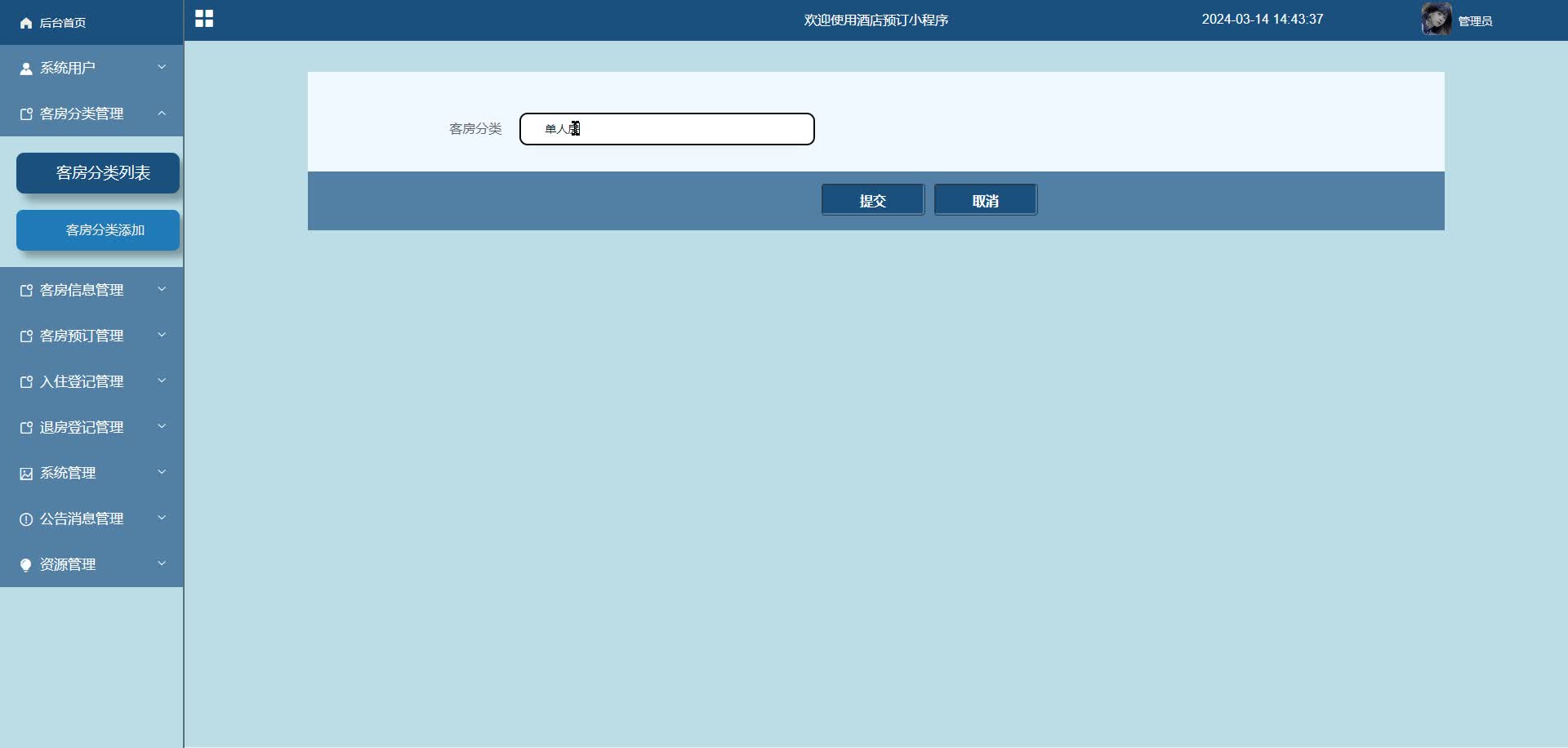The image size is (1568, 748).
Task: Click the 提交 submit button
Action: (873, 200)
